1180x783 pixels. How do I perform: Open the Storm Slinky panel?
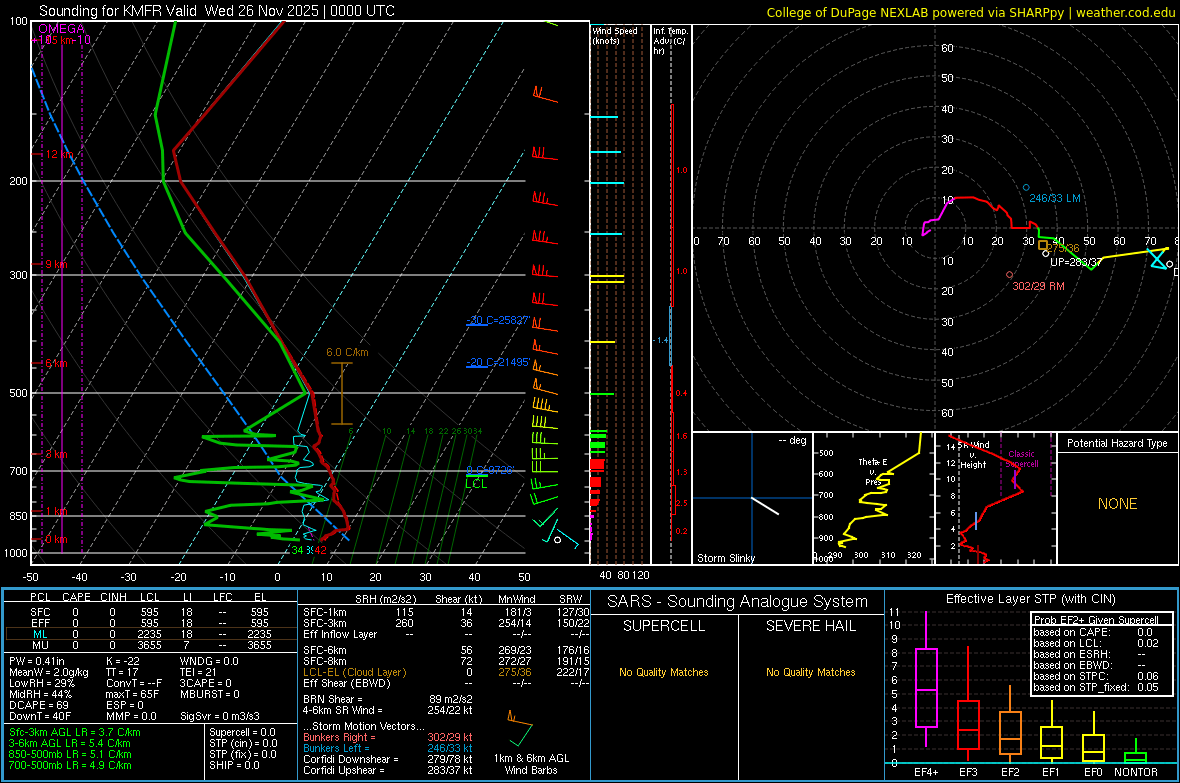(752, 498)
